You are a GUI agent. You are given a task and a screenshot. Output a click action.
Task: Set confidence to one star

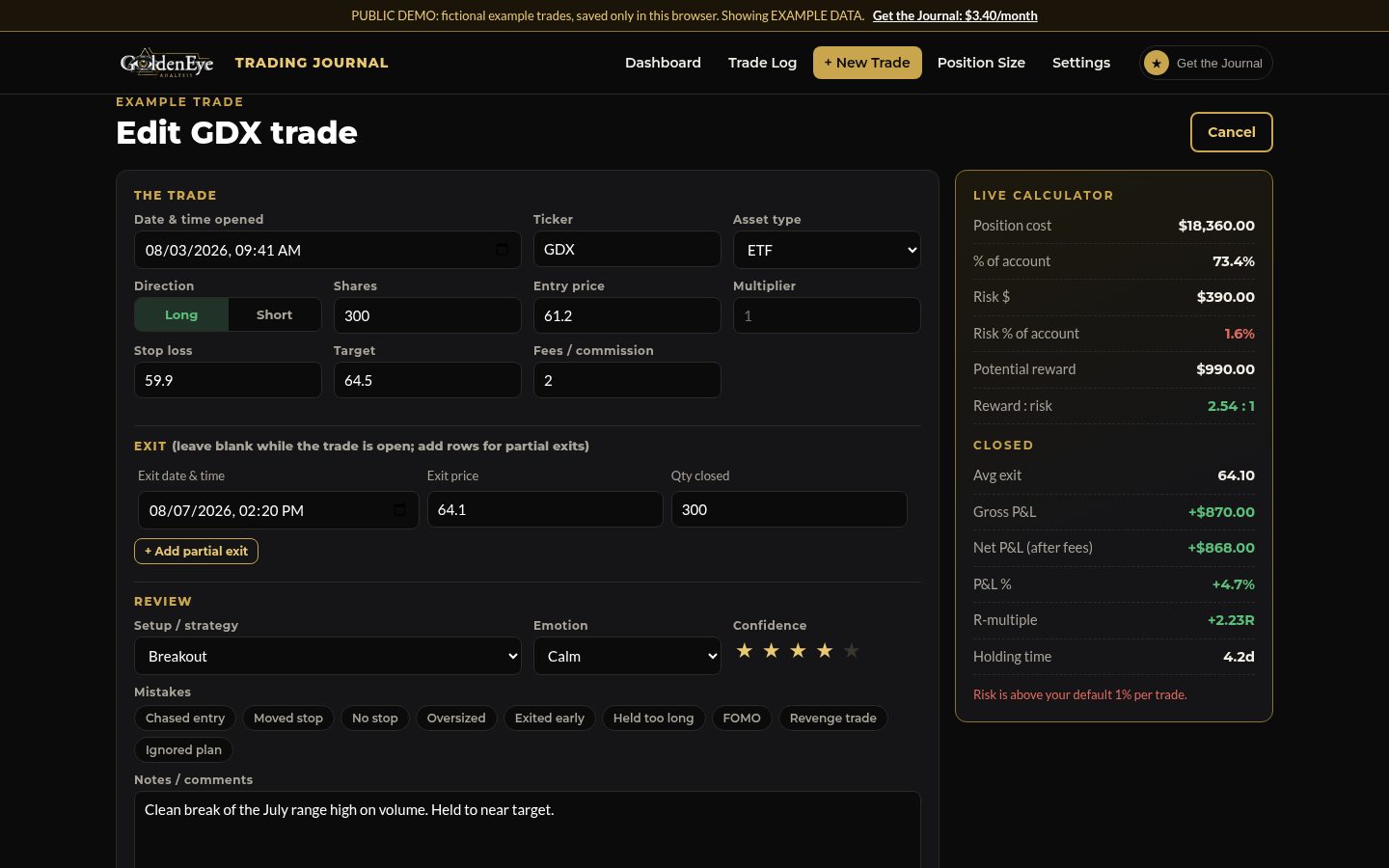(744, 651)
